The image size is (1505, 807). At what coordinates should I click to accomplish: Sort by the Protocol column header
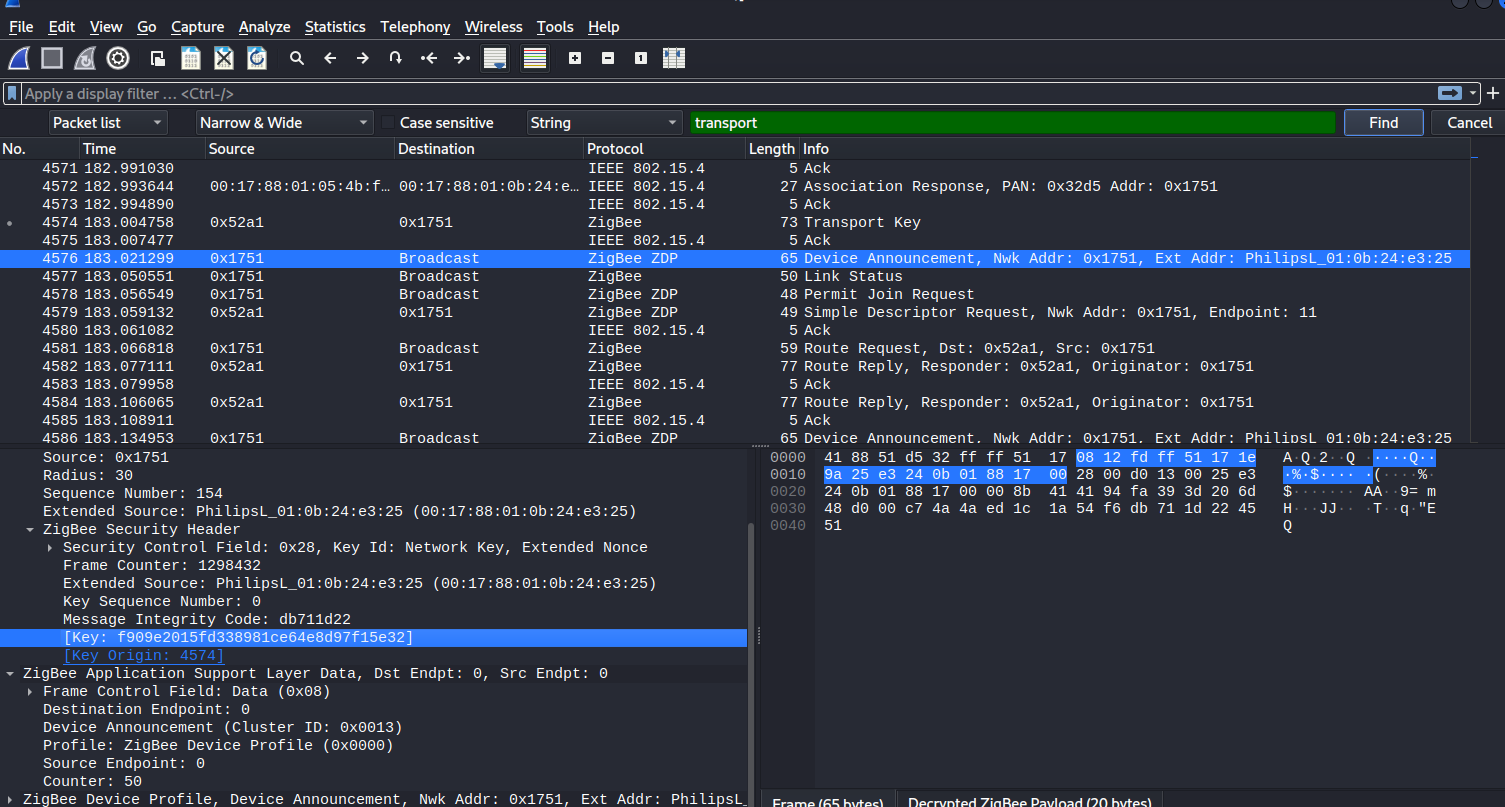pos(665,149)
